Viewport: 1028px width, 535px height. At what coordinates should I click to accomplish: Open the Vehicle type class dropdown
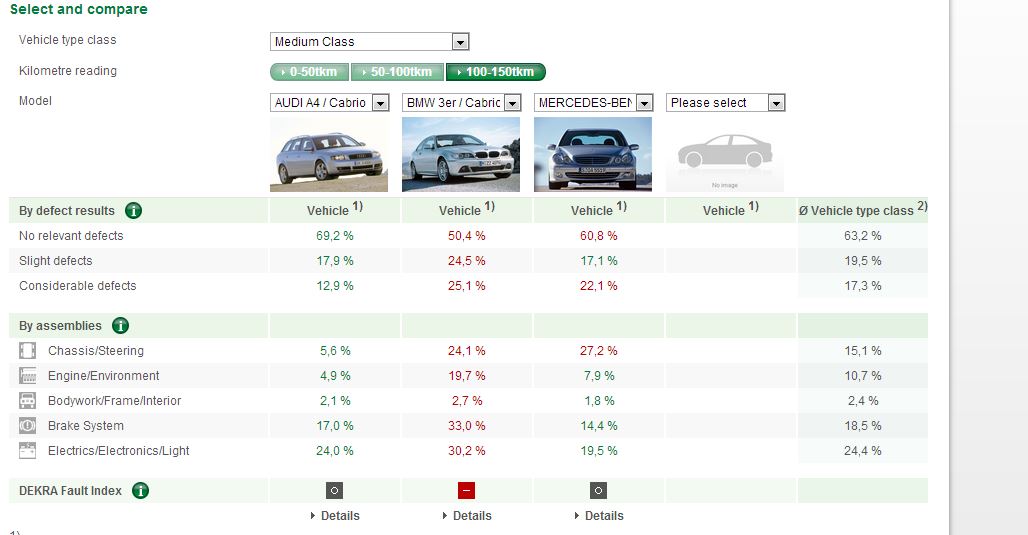click(370, 42)
